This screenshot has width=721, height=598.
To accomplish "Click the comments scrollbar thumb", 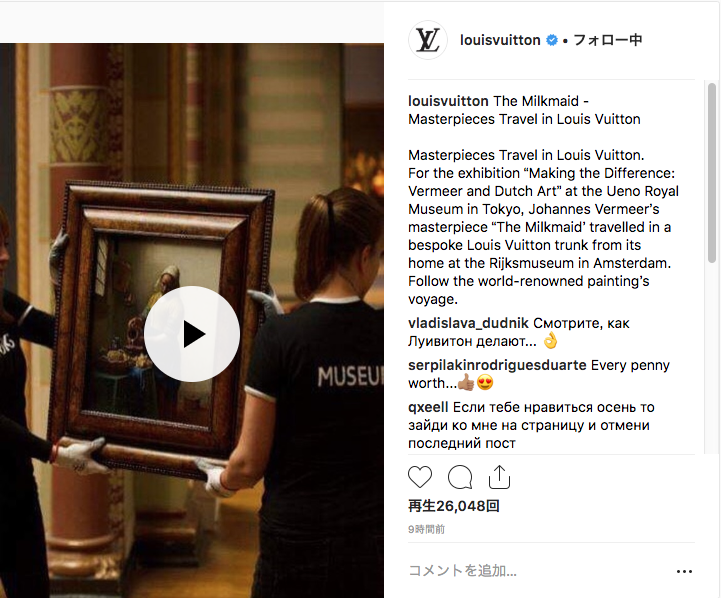I will tap(711, 172).
